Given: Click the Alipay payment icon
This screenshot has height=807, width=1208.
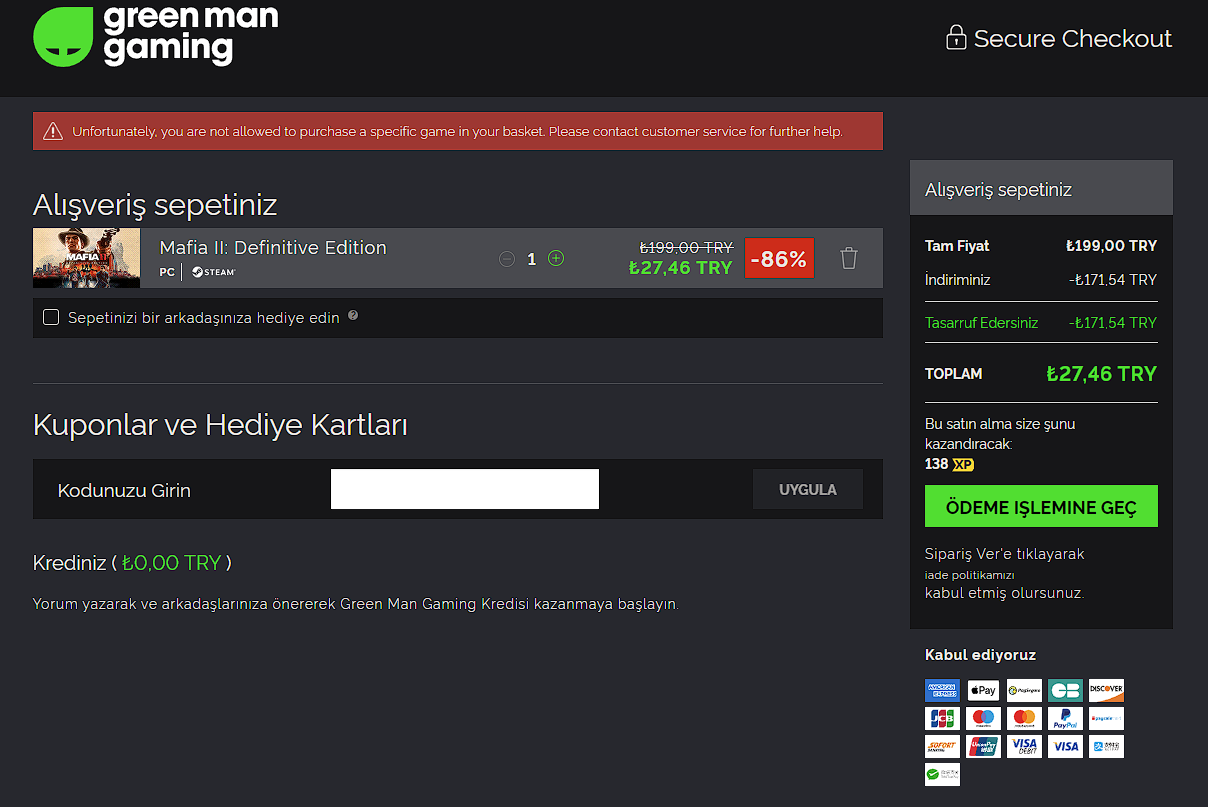Looking at the screenshot, I should tap(1106, 746).
